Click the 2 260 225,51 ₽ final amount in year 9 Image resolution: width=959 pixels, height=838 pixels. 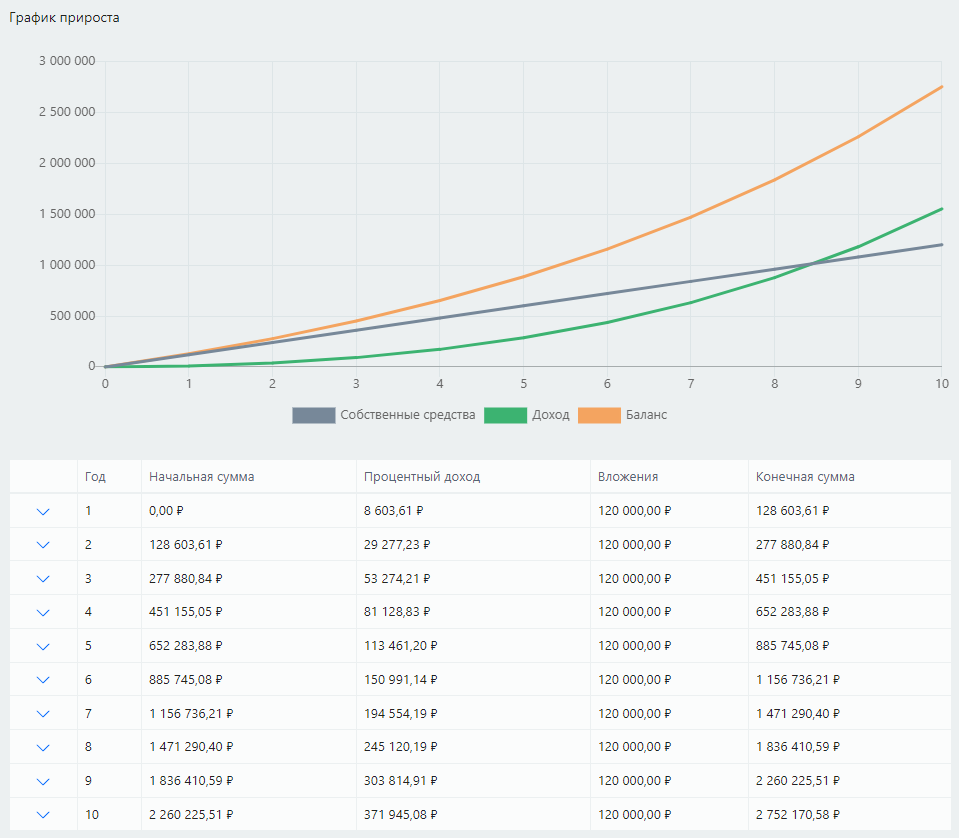(798, 781)
